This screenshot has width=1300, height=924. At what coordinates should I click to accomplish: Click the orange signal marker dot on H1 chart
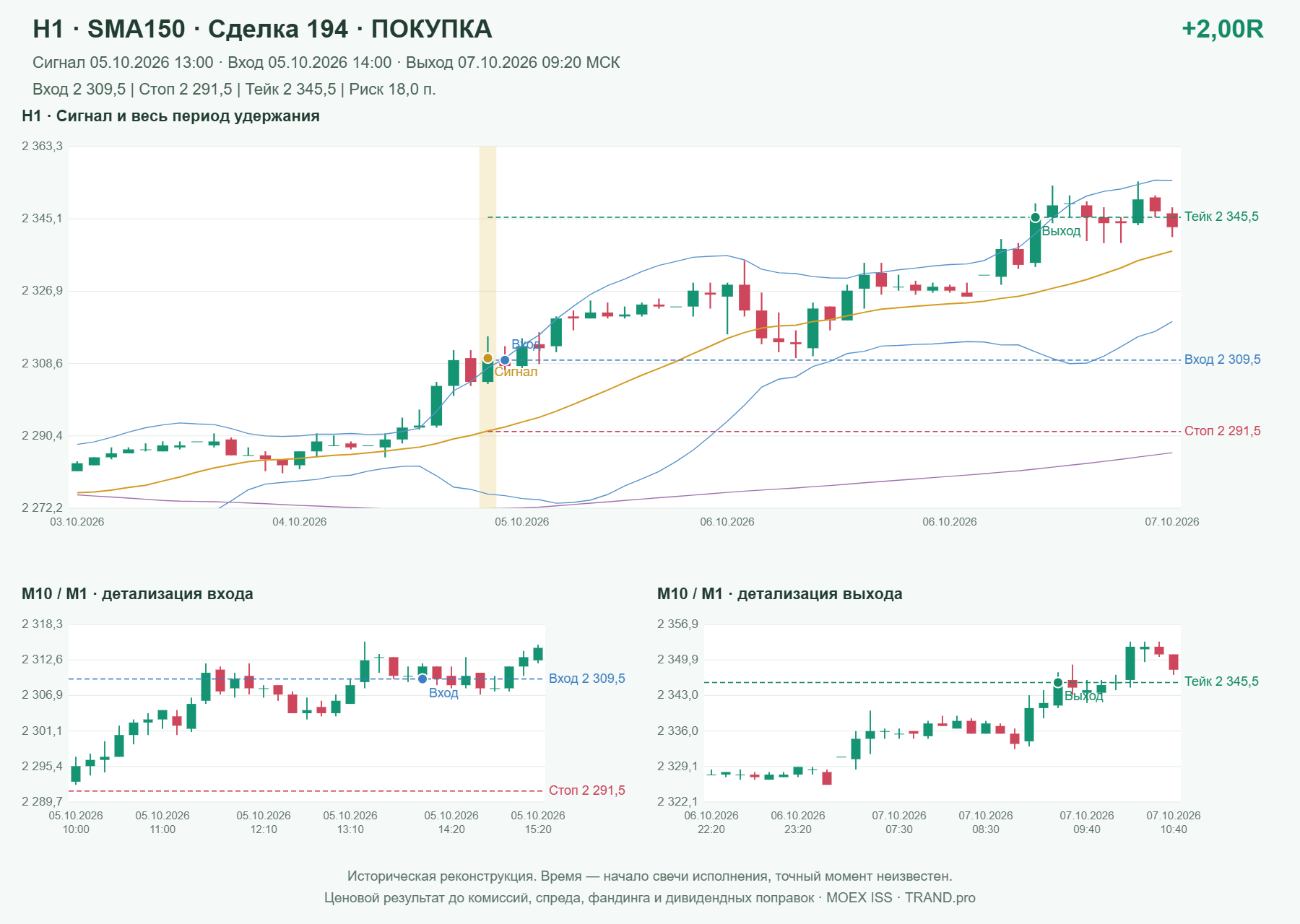(487, 358)
